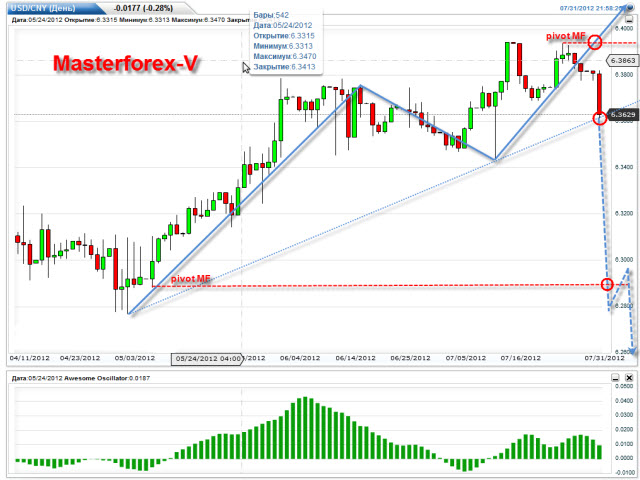Click the -0.0100 oscillator axis label

(x=623, y=473)
